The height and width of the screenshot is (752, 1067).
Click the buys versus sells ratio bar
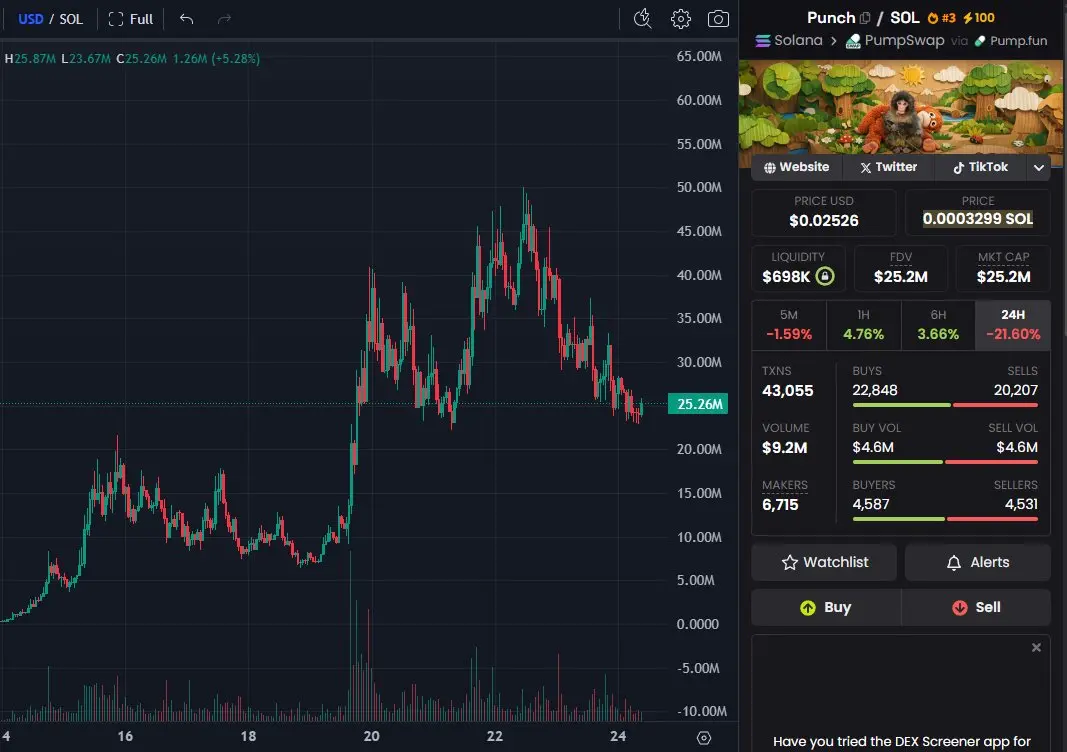tap(945, 405)
